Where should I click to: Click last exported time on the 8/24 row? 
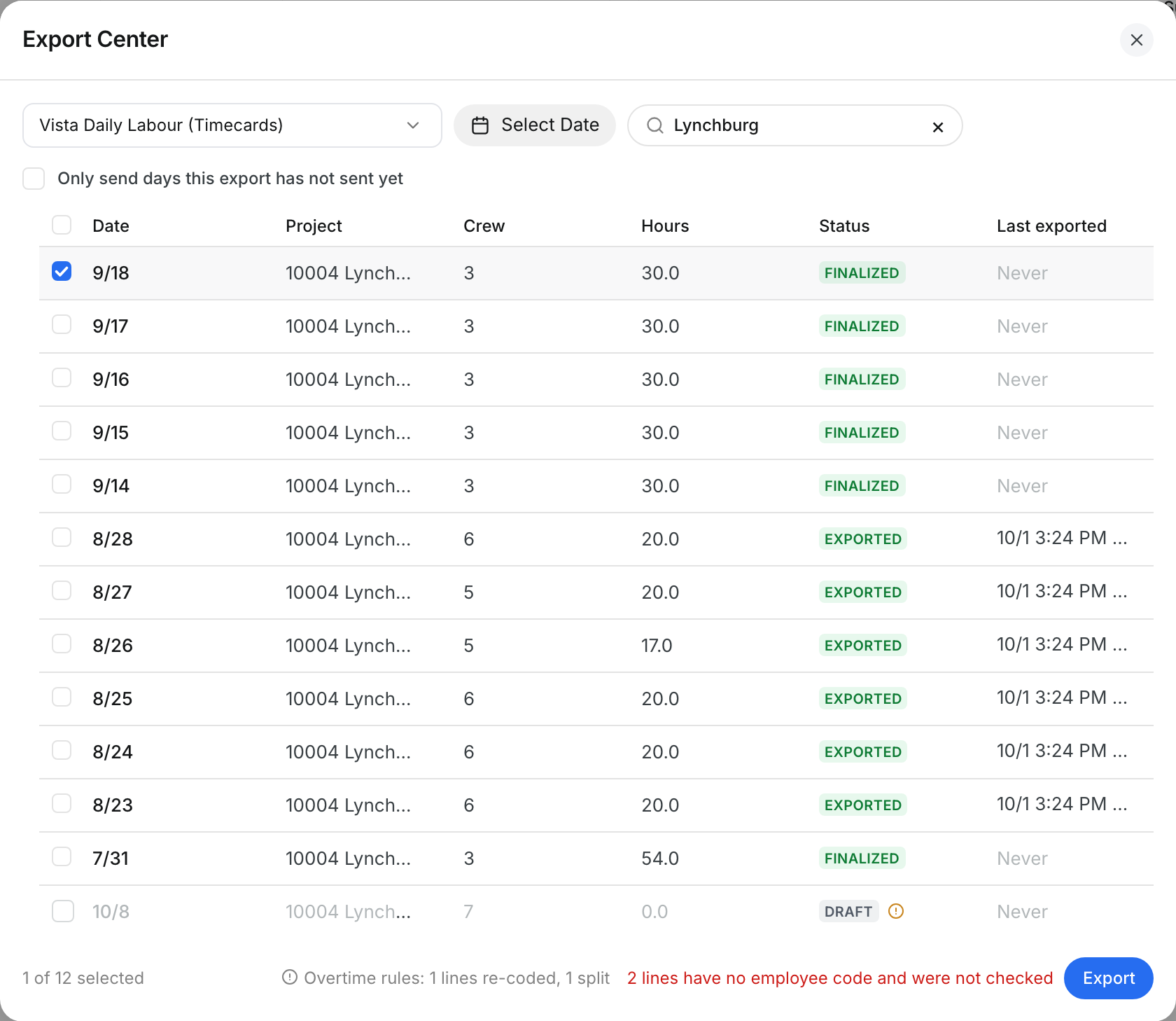tap(1062, 751)
